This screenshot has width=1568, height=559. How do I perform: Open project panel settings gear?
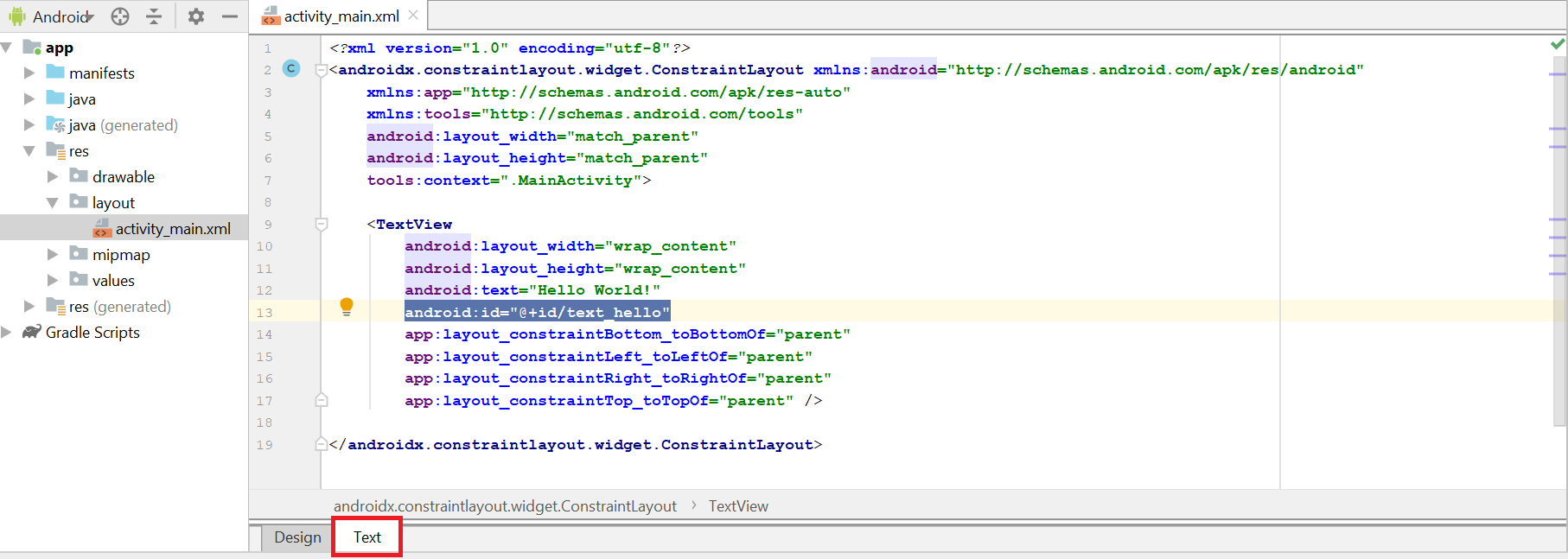[x=196, y=16]
